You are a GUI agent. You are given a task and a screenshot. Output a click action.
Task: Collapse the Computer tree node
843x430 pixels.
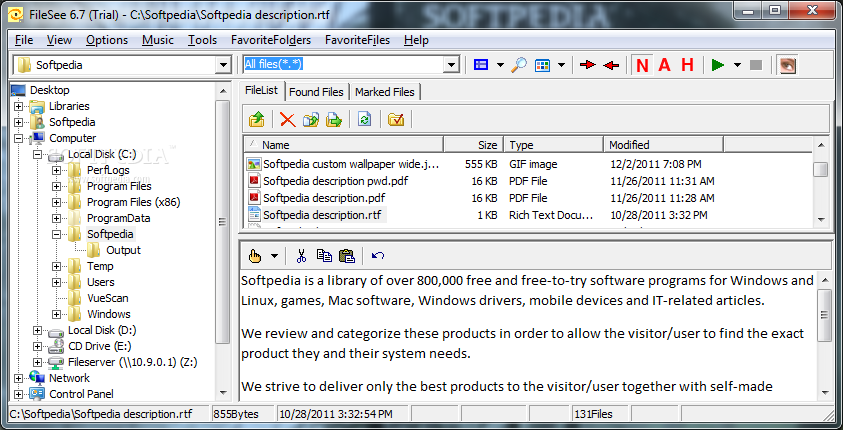[19, 138]
